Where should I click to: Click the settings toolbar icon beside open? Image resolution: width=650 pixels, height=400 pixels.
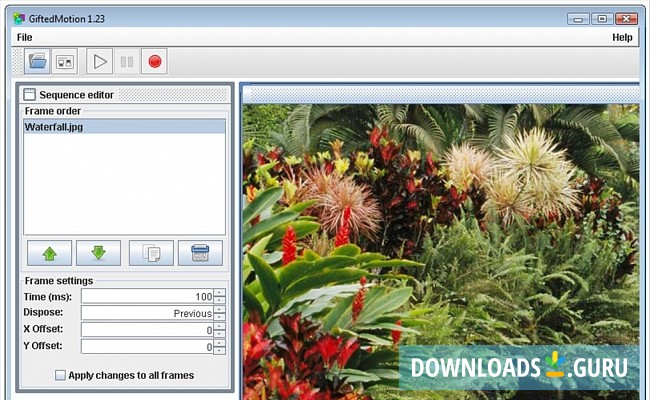[65, 61]
